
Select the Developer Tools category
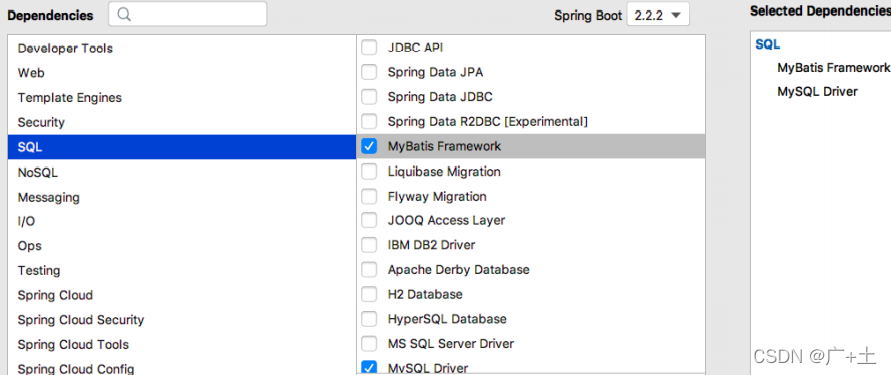[x=182, y=48]
